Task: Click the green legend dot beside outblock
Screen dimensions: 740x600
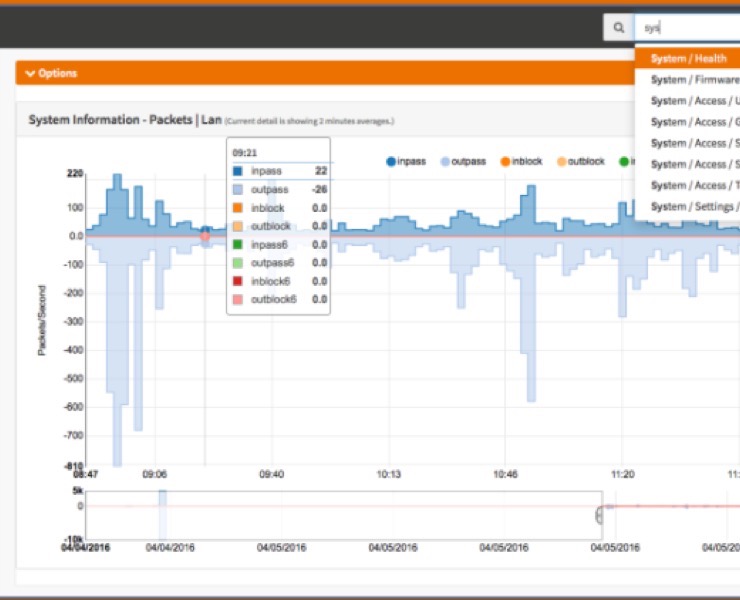Action: [x=624, y=162]
